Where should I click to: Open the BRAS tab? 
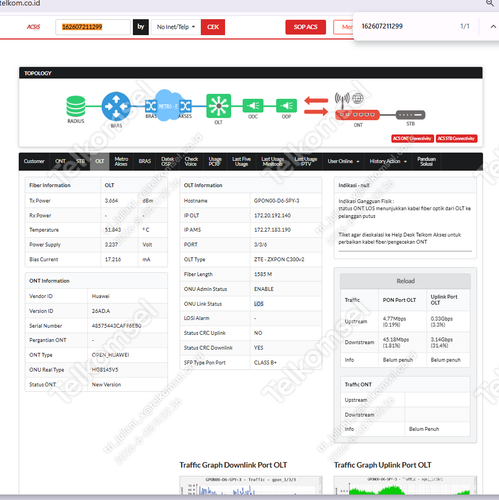coord(145,161)
